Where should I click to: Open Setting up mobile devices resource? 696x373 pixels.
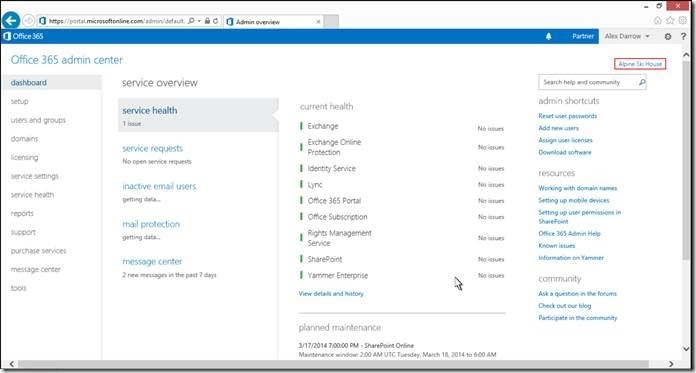(x=574, y=200)
